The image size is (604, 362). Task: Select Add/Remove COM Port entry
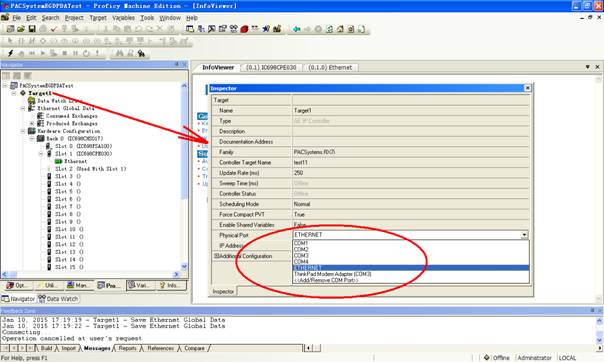(x=411, y=280)
